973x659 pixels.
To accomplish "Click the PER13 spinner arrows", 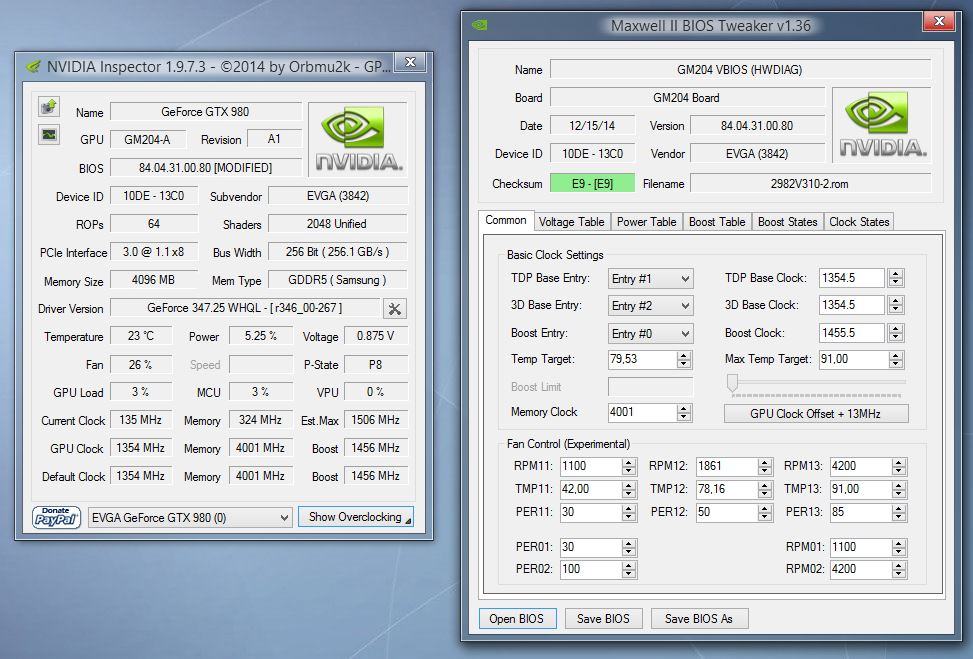I will click(x=899, y=513).
